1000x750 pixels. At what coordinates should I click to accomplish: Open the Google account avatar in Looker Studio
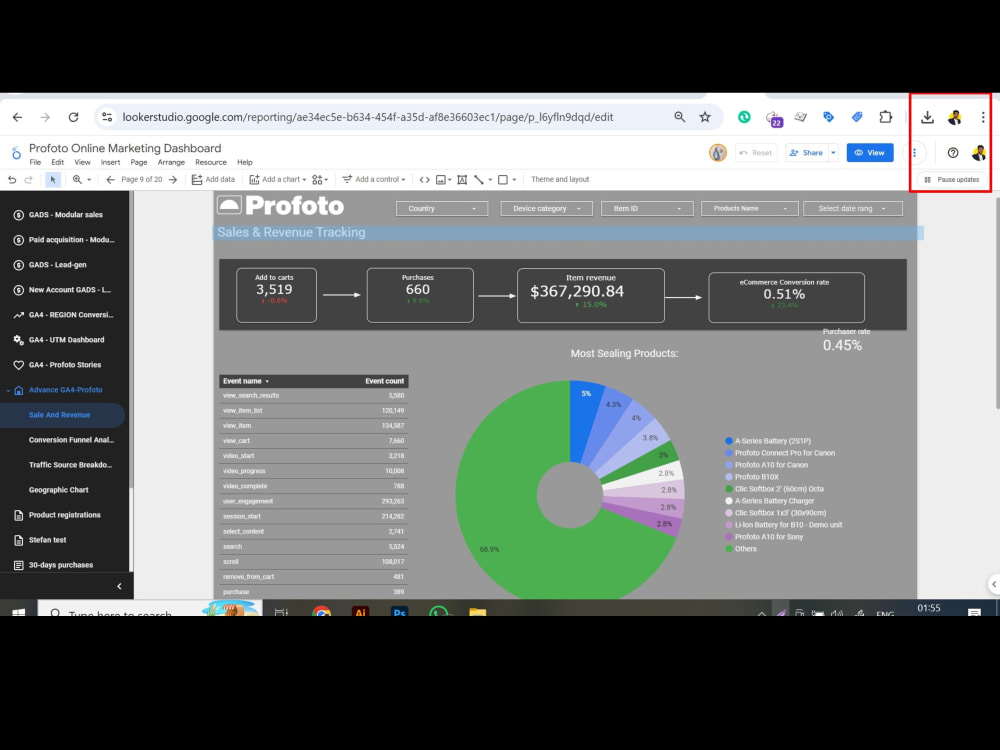click(x=979, y=153)
